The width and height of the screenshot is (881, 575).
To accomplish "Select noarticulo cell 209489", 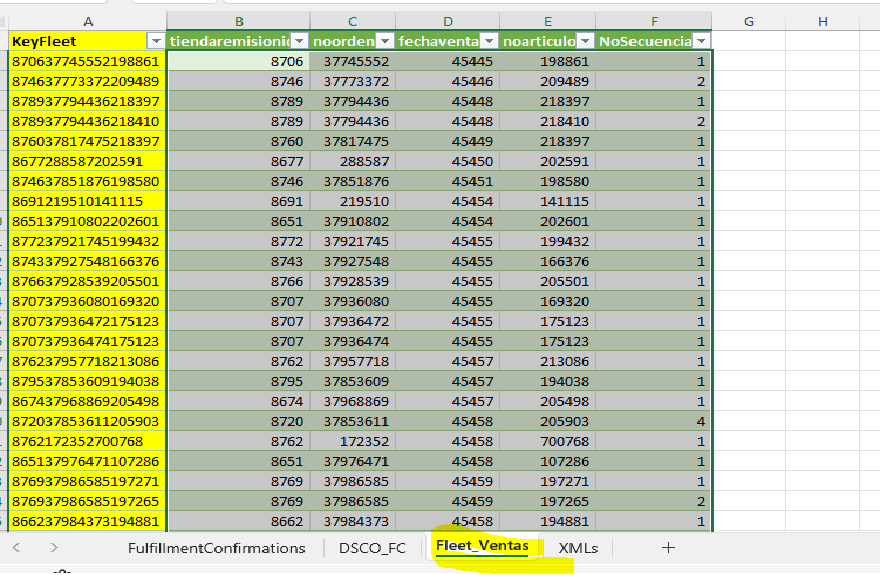I will pos(548,82).
